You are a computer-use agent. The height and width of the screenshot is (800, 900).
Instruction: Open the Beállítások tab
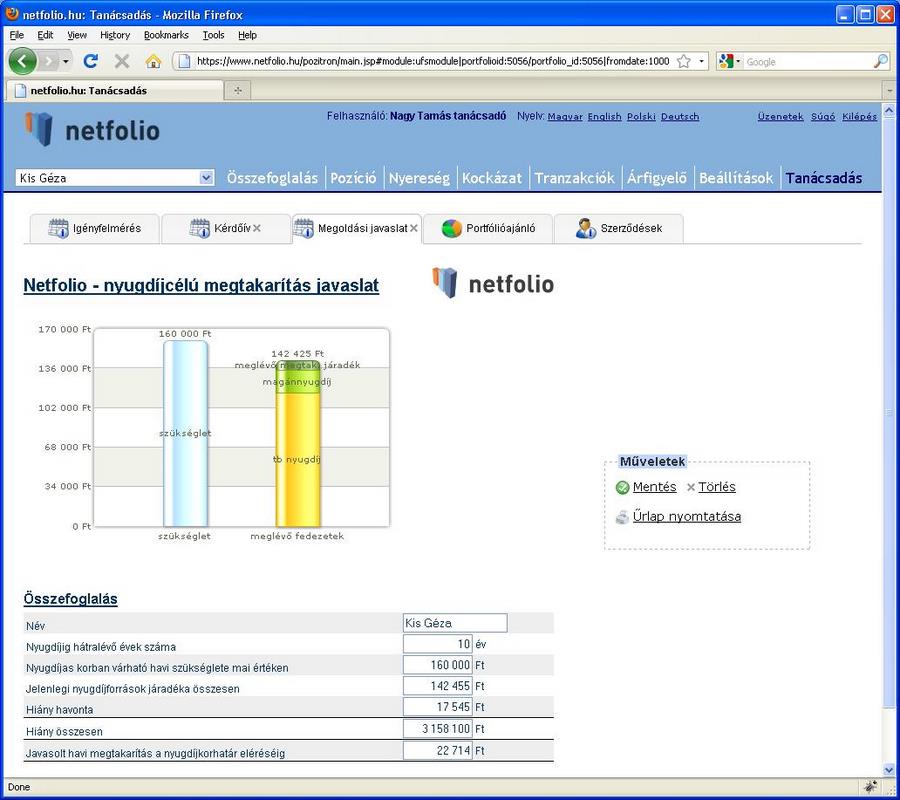736,178
